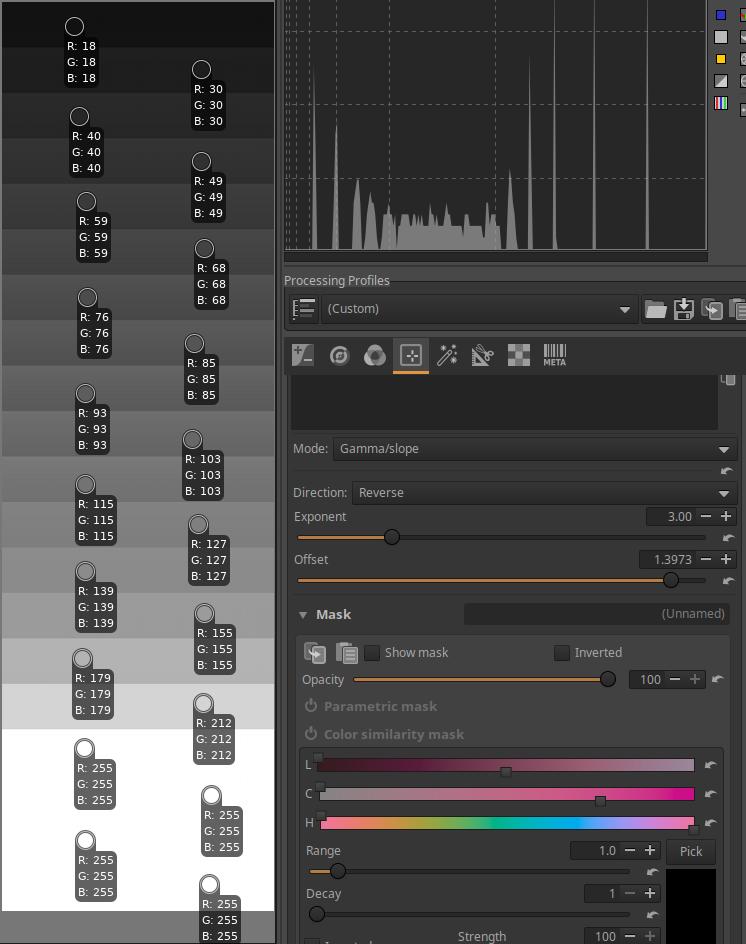Open the Transform tools tab icon
Image resolution: width=746 pixels, height=944 pixels.
482,355
